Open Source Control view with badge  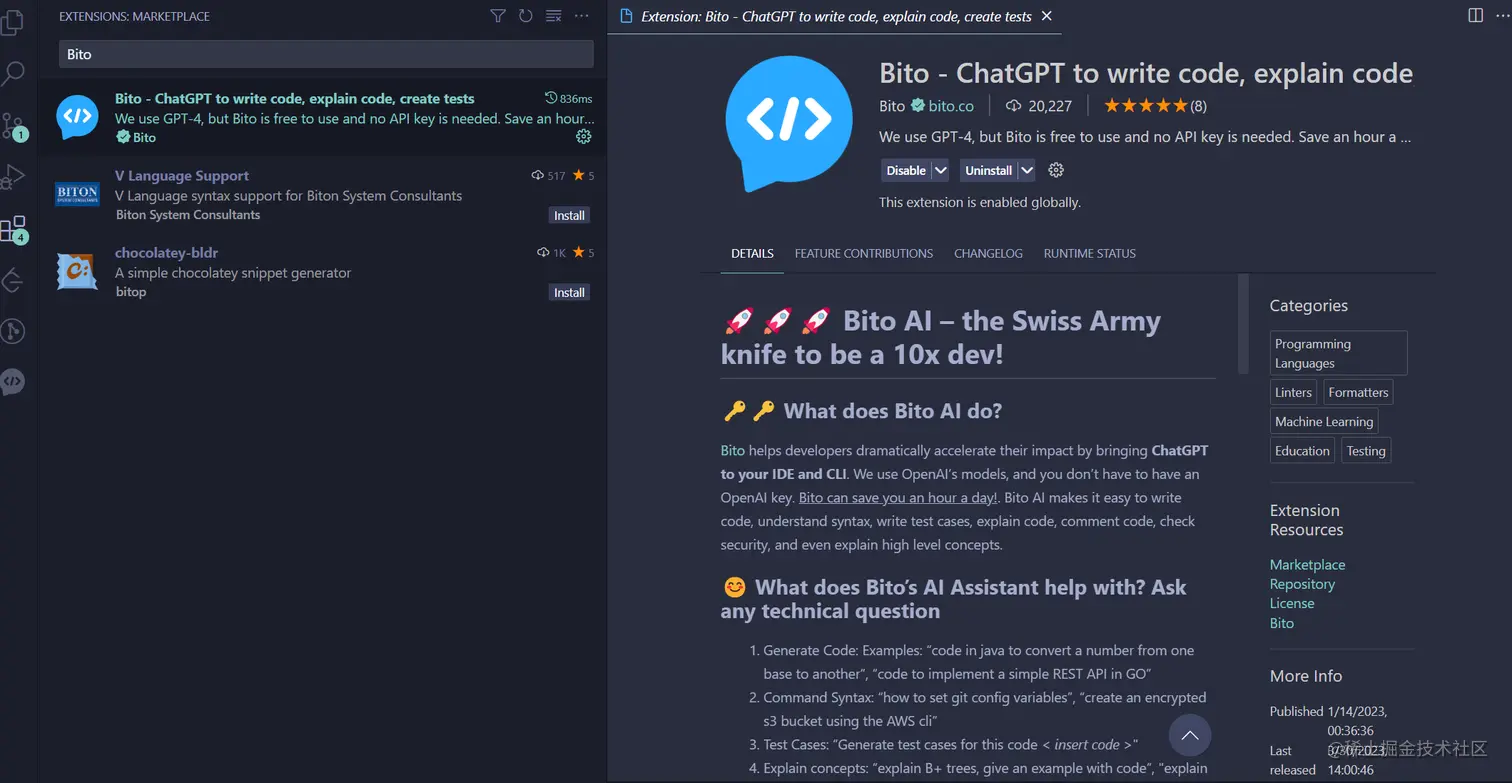(13, 125)
